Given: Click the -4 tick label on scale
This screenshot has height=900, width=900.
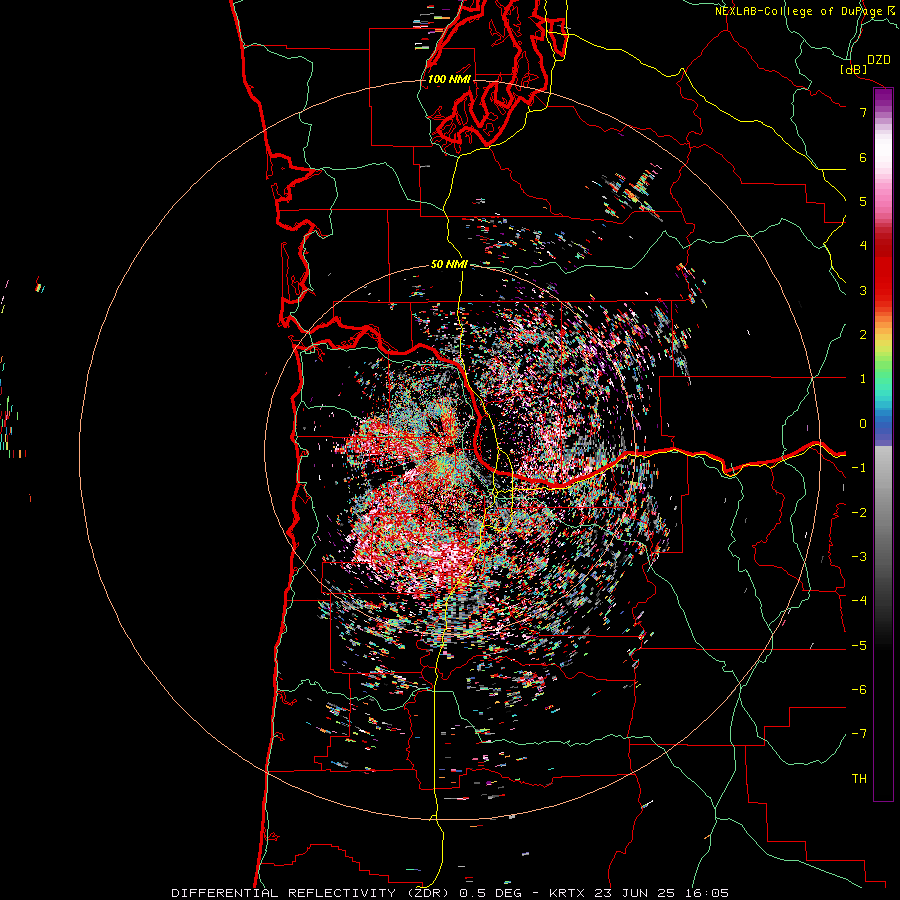Looking at the screenshot, I should click(x=859, y=600).
